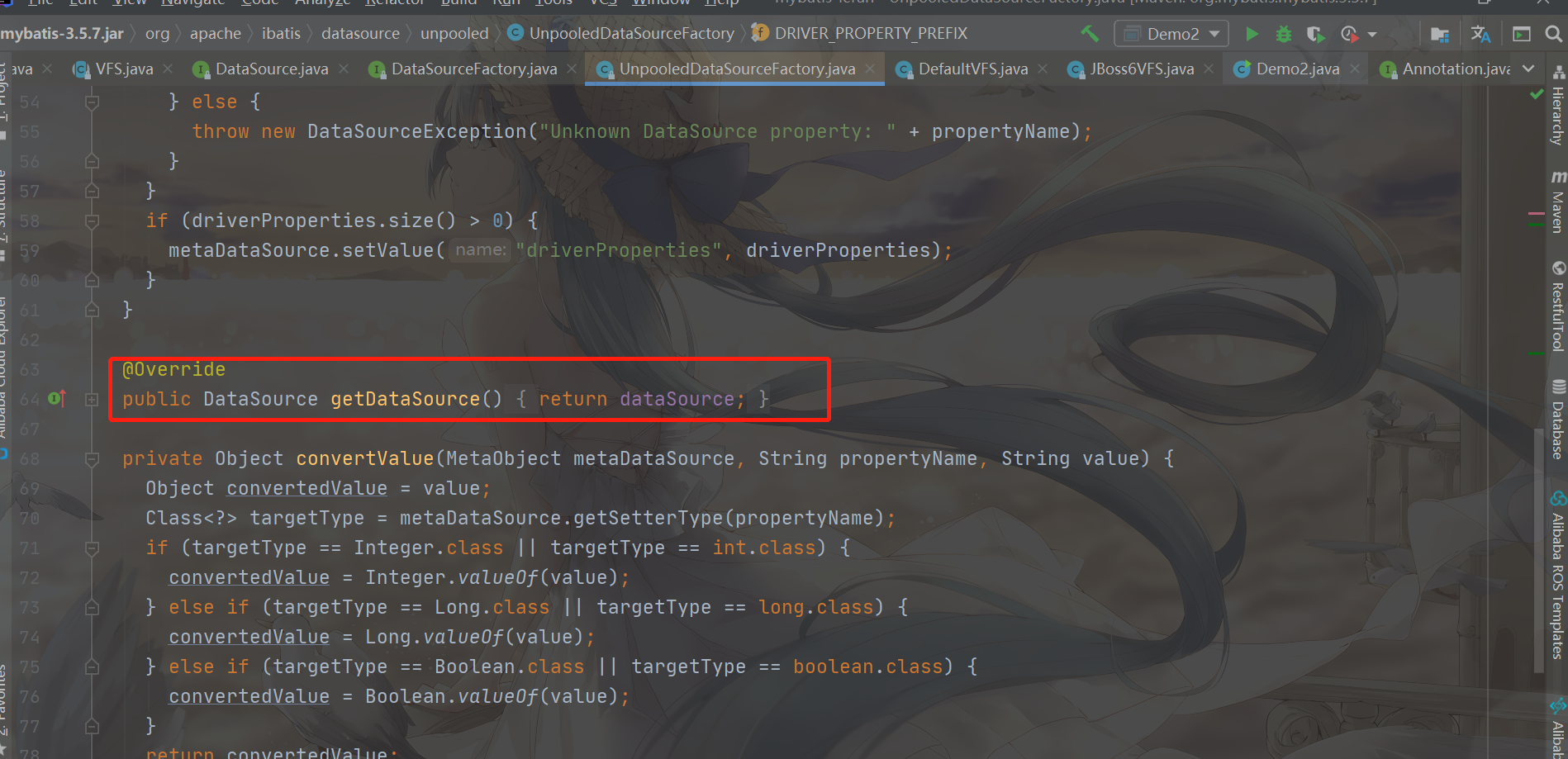This screenshot has width=1568, height=759.
Task: Click the translate icon in toolbar
Action: [1480, 34]
